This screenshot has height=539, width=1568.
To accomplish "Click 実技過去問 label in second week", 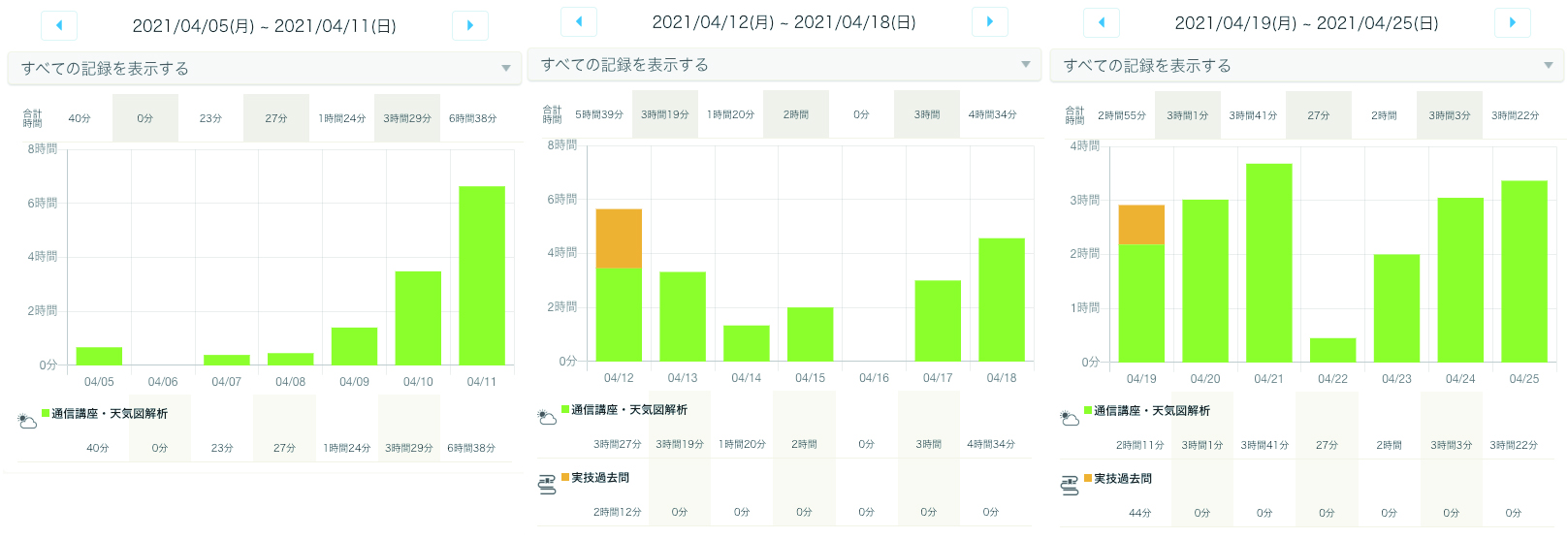I will click(600, 478).
